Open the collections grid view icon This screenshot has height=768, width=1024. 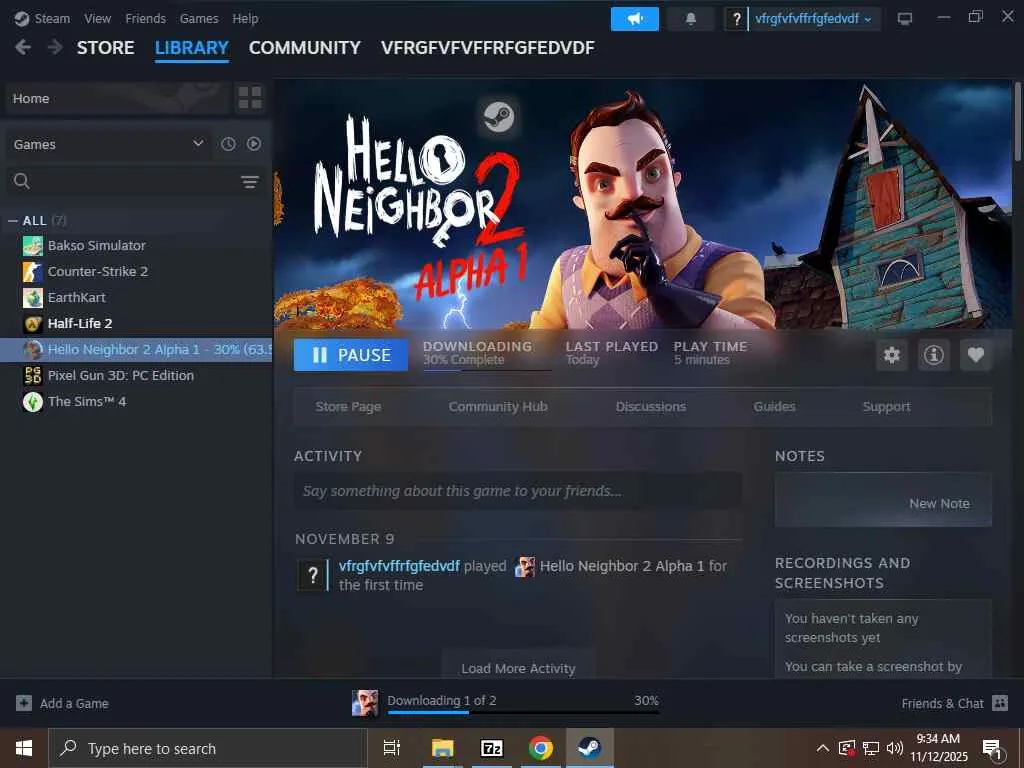(x=249, y=98)
